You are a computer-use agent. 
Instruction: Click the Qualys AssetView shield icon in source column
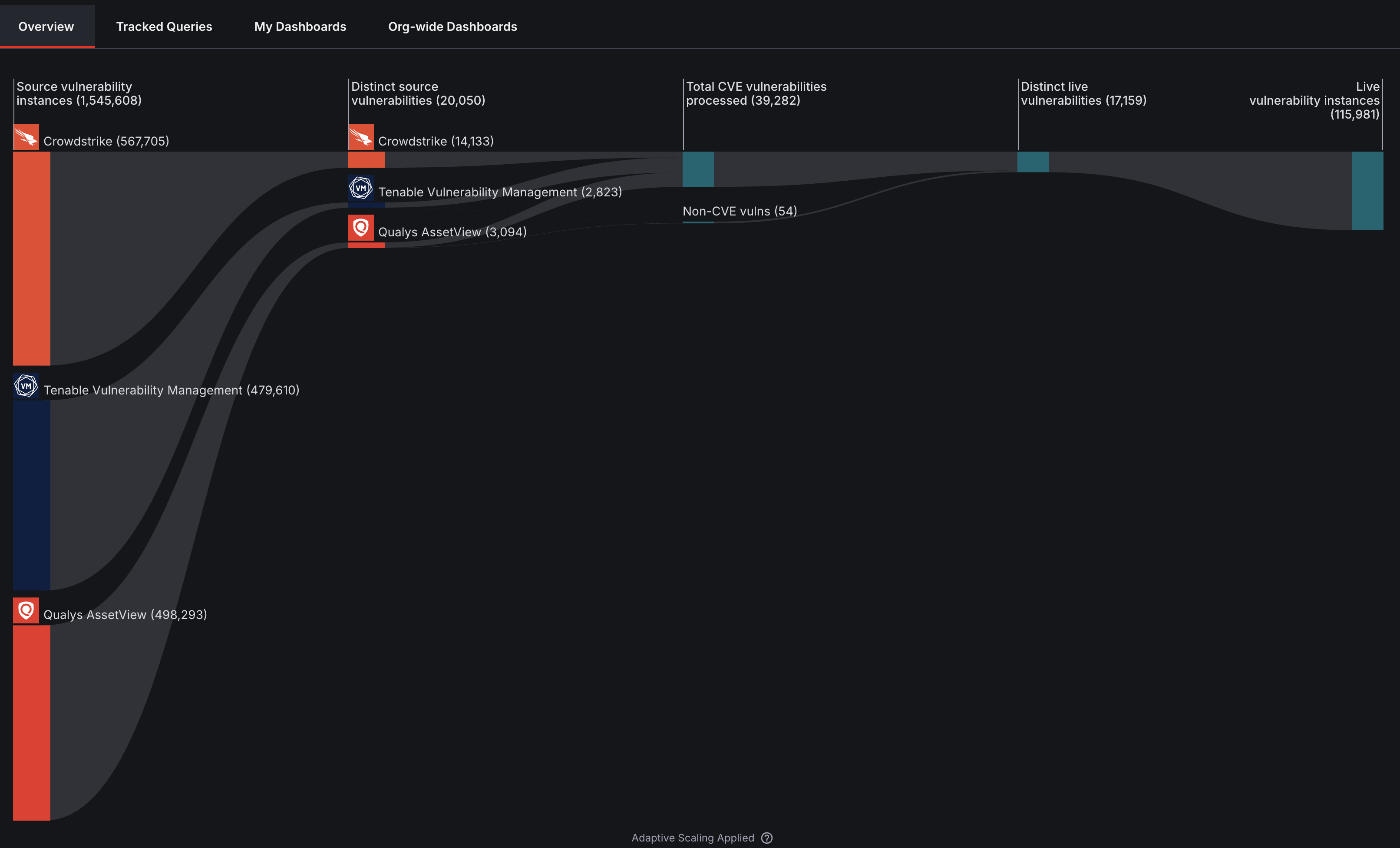pos(26,610)
